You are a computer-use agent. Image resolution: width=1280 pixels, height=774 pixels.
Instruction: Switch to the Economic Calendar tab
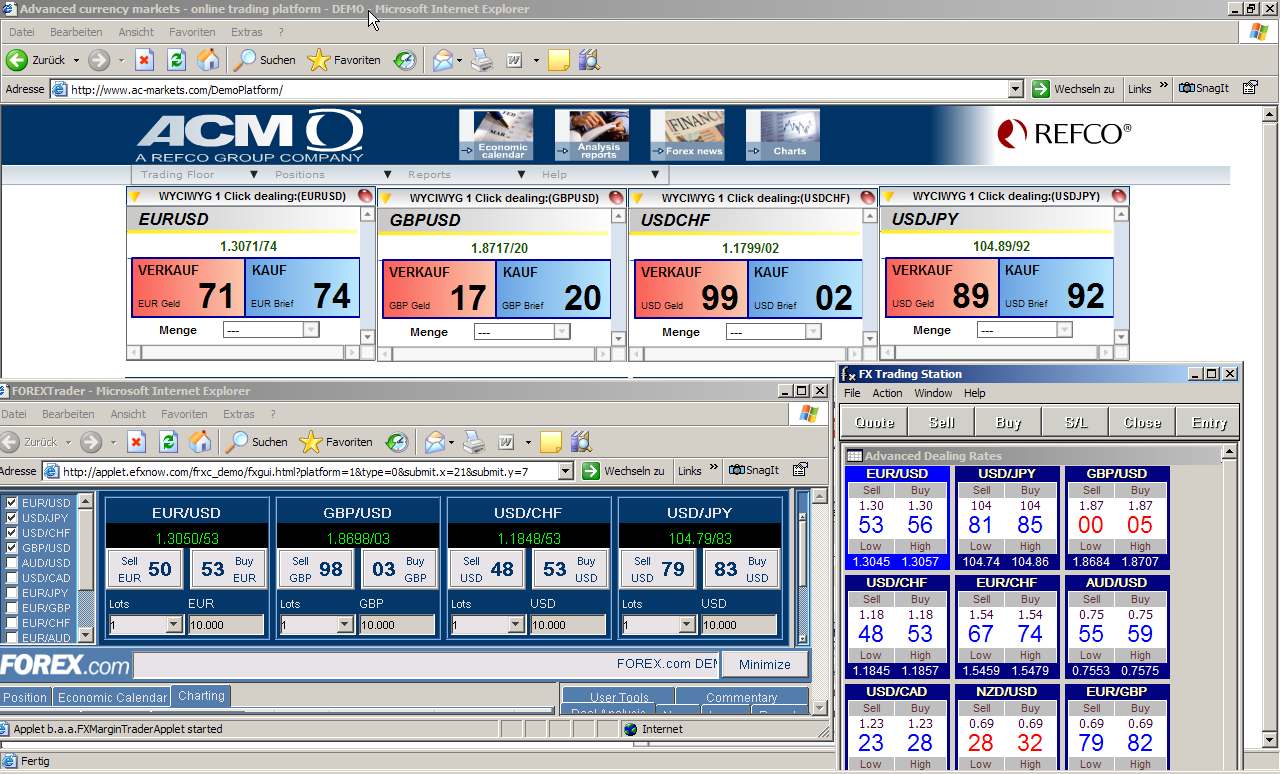tap(112, 697)
